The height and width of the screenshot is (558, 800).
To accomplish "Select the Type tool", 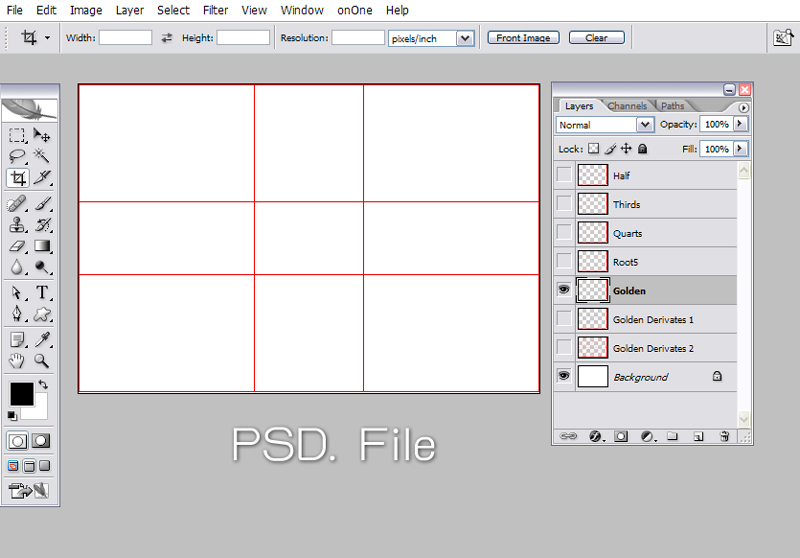I will point(42,293).
